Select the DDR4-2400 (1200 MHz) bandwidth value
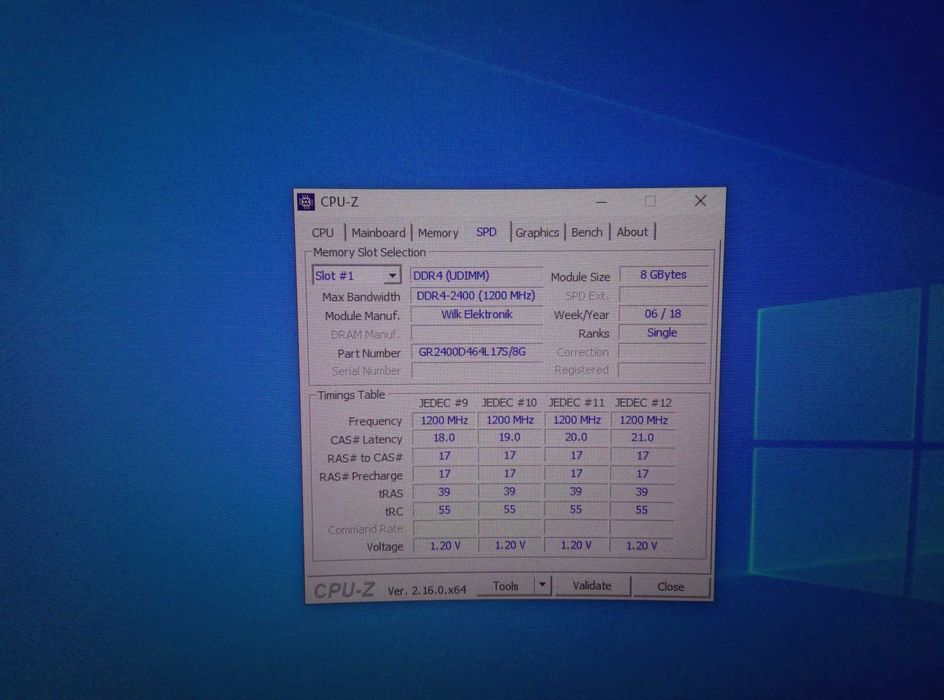This screenshot has width=944, height=700. 476,296
